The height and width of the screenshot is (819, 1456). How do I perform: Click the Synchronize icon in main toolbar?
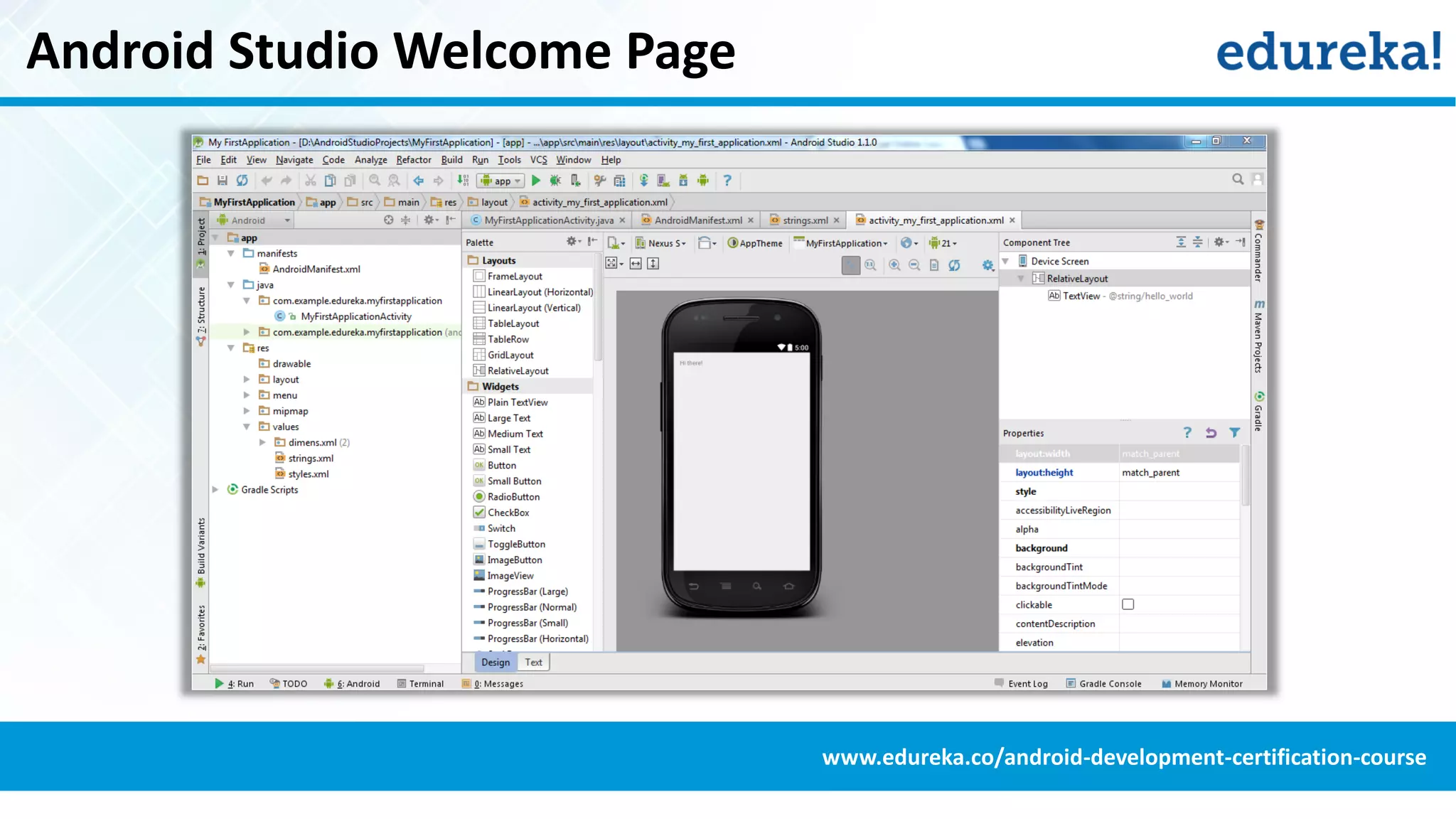242,181
